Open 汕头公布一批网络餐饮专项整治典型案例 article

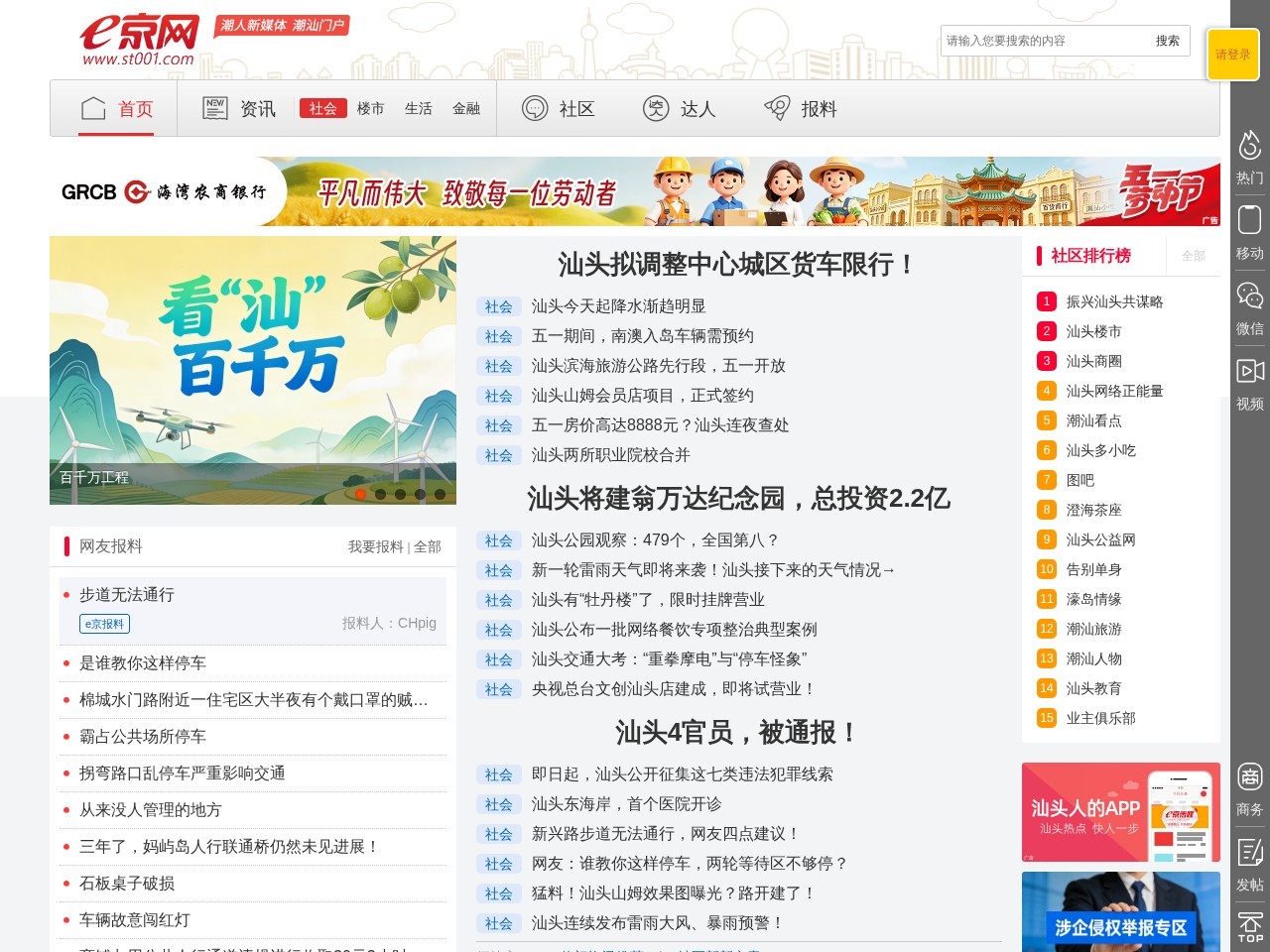pos(674,630)
